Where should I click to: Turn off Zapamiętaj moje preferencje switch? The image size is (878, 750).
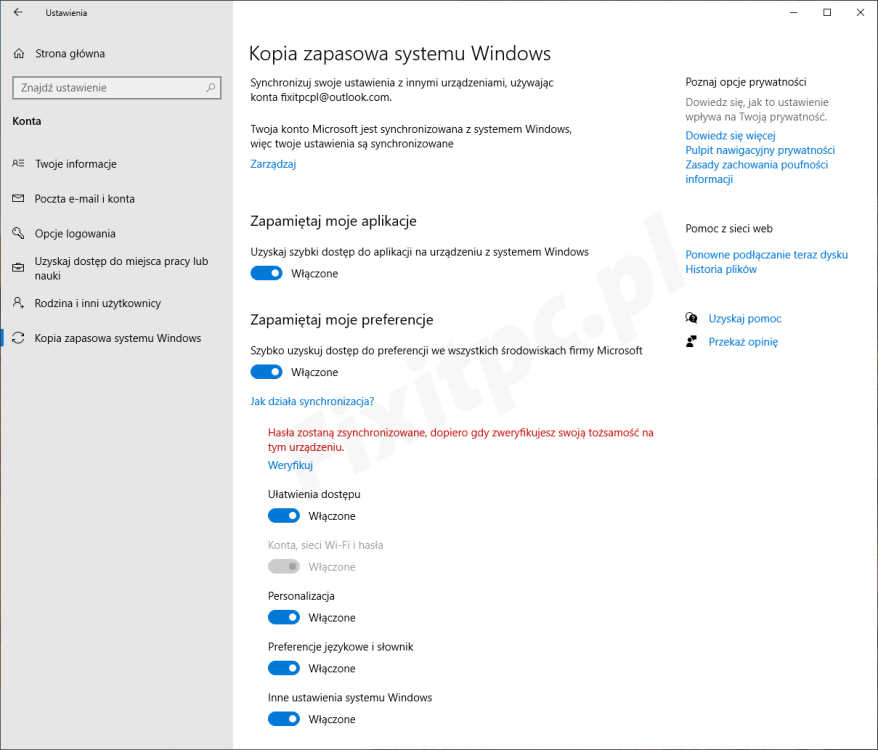[266, 372]
